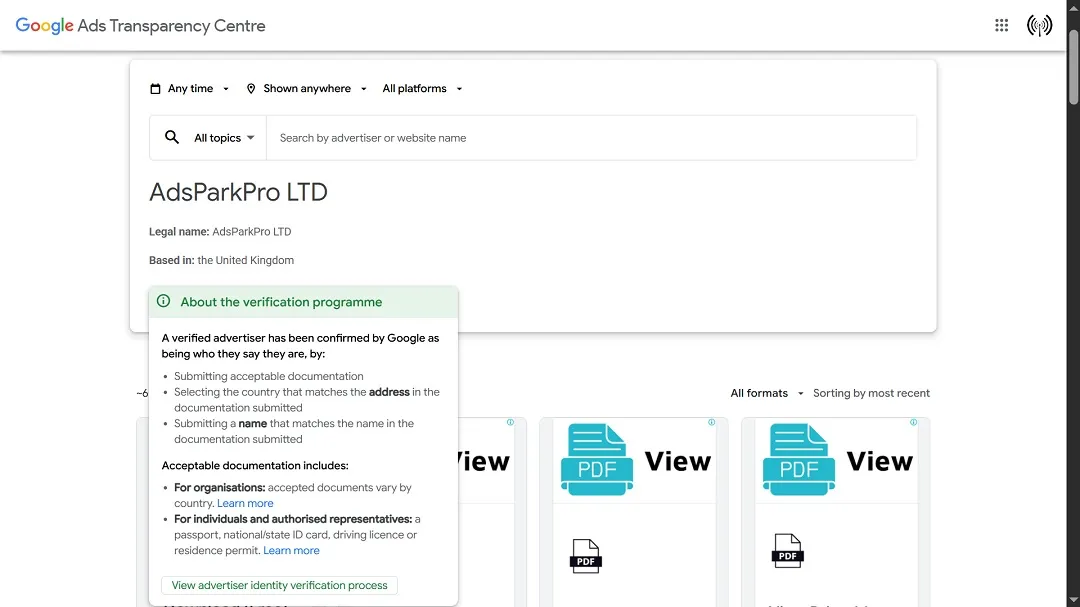Click Legal name: AdsParkPro LTD text
This screenshot has height=607, width=1080.
[220, 232]
